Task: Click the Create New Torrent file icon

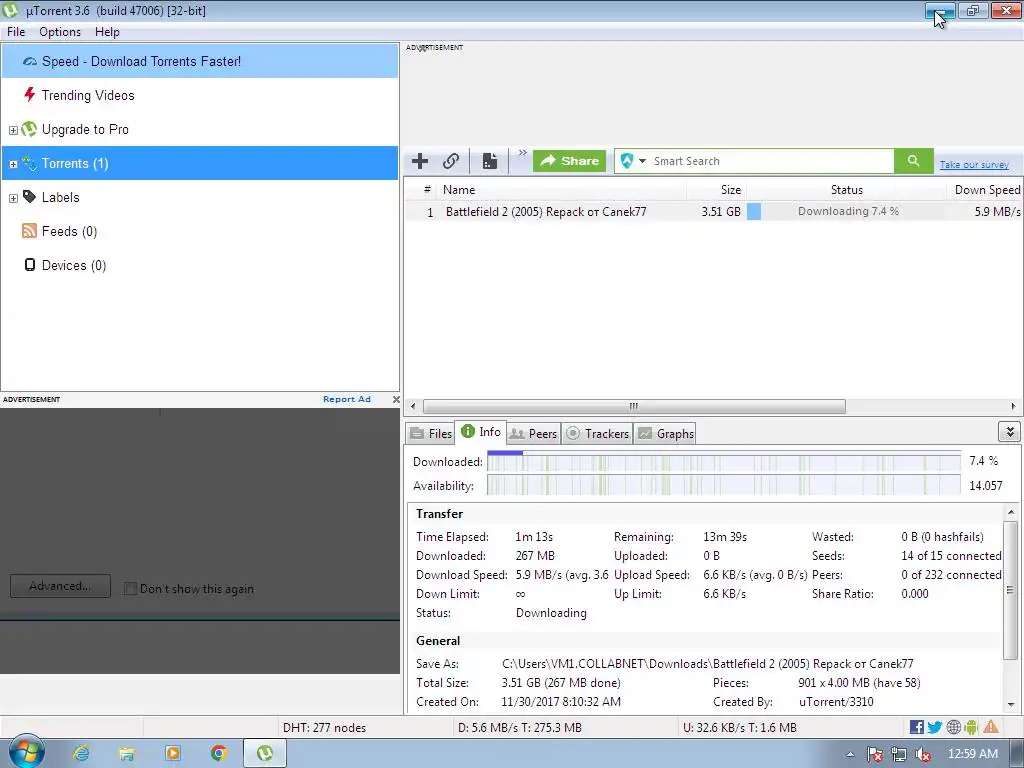Action: (490, 161)
